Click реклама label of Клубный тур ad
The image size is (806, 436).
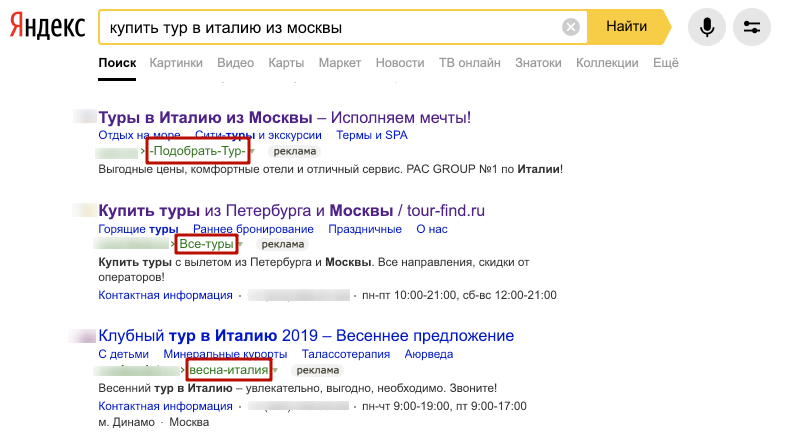(x=318, y=371)
